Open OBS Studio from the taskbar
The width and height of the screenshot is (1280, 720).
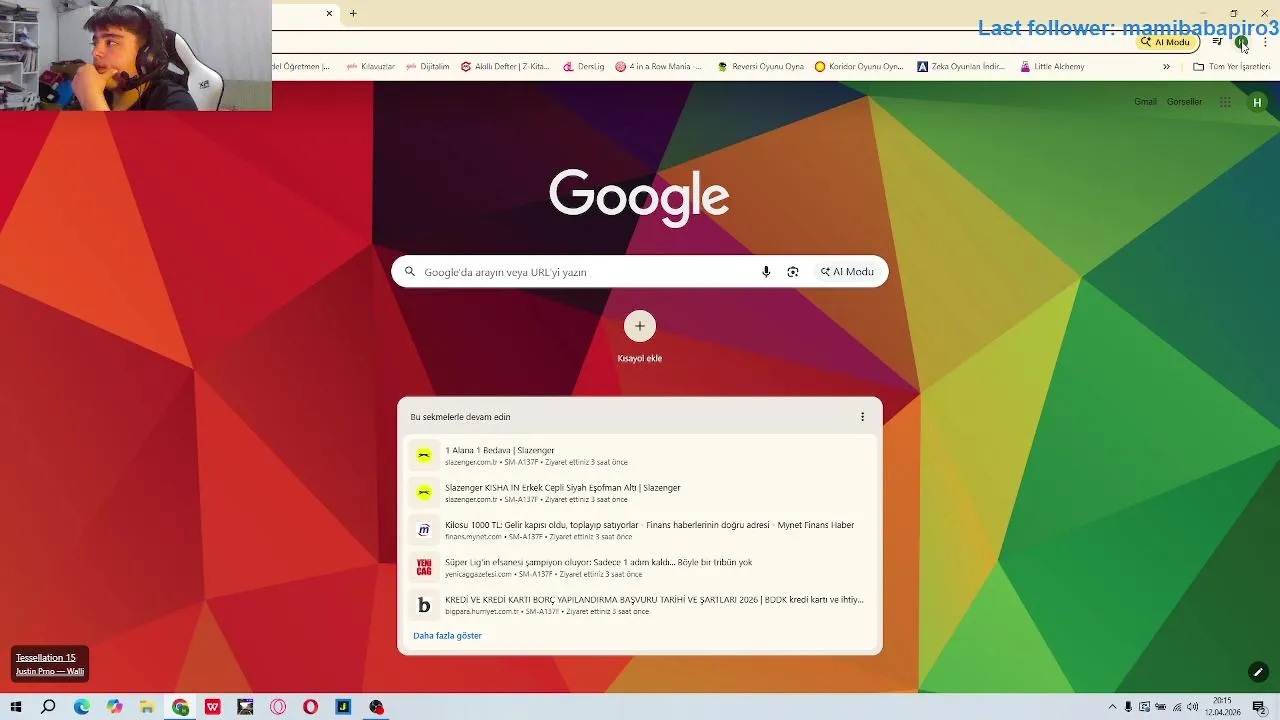tap(376, 707)
